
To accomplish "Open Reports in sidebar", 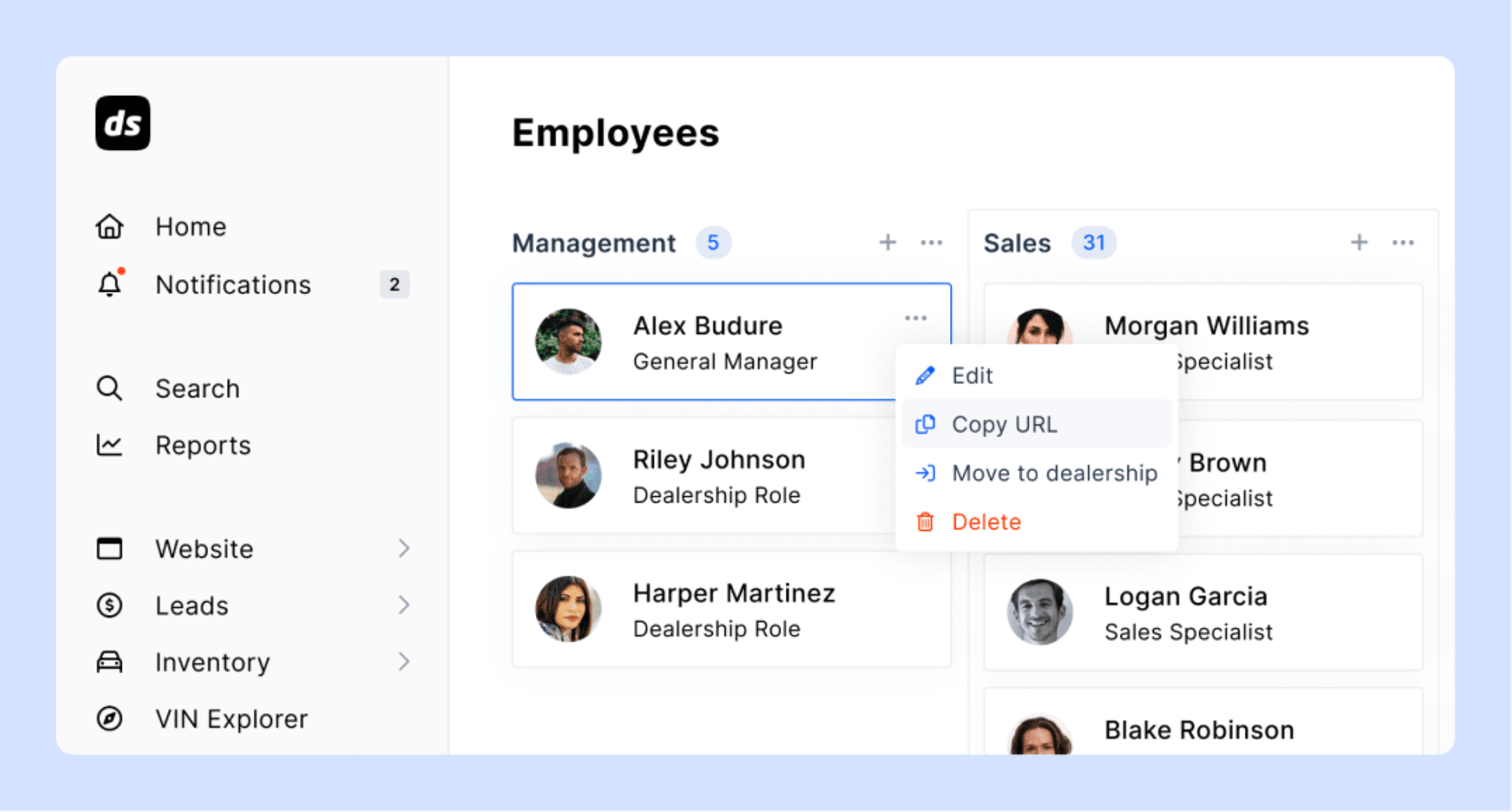I will (x=203, y=446).
